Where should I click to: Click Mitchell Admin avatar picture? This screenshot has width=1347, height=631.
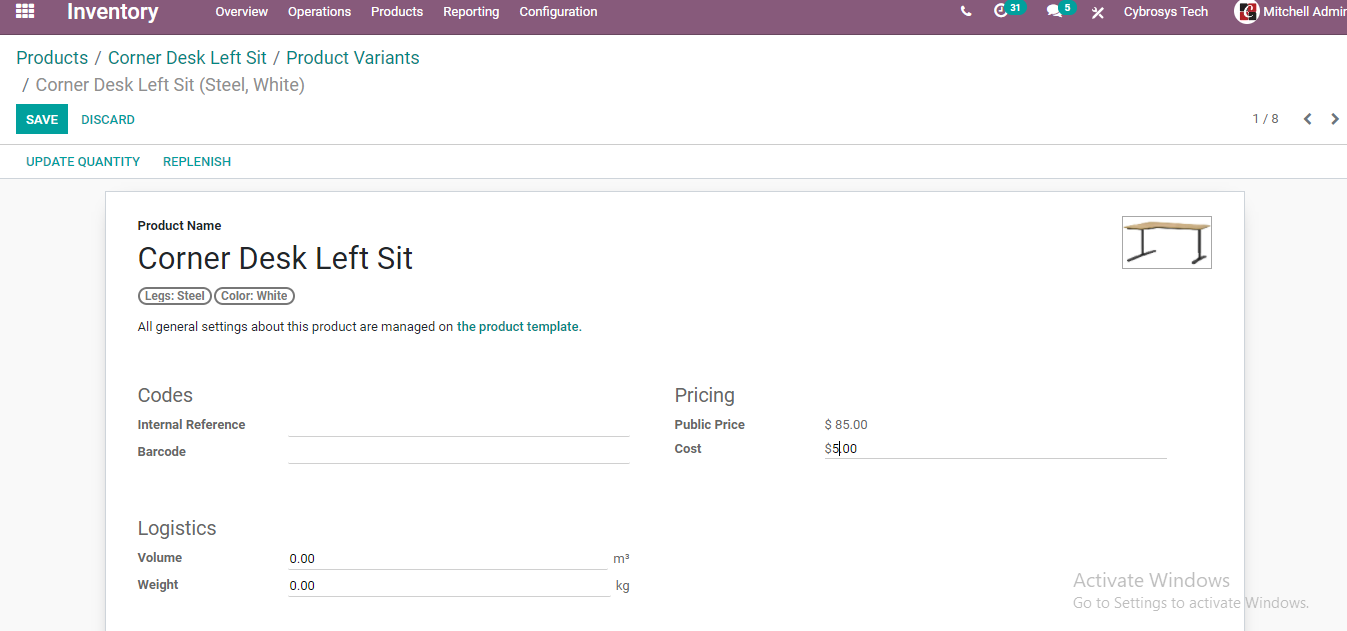click(1246, 12)
